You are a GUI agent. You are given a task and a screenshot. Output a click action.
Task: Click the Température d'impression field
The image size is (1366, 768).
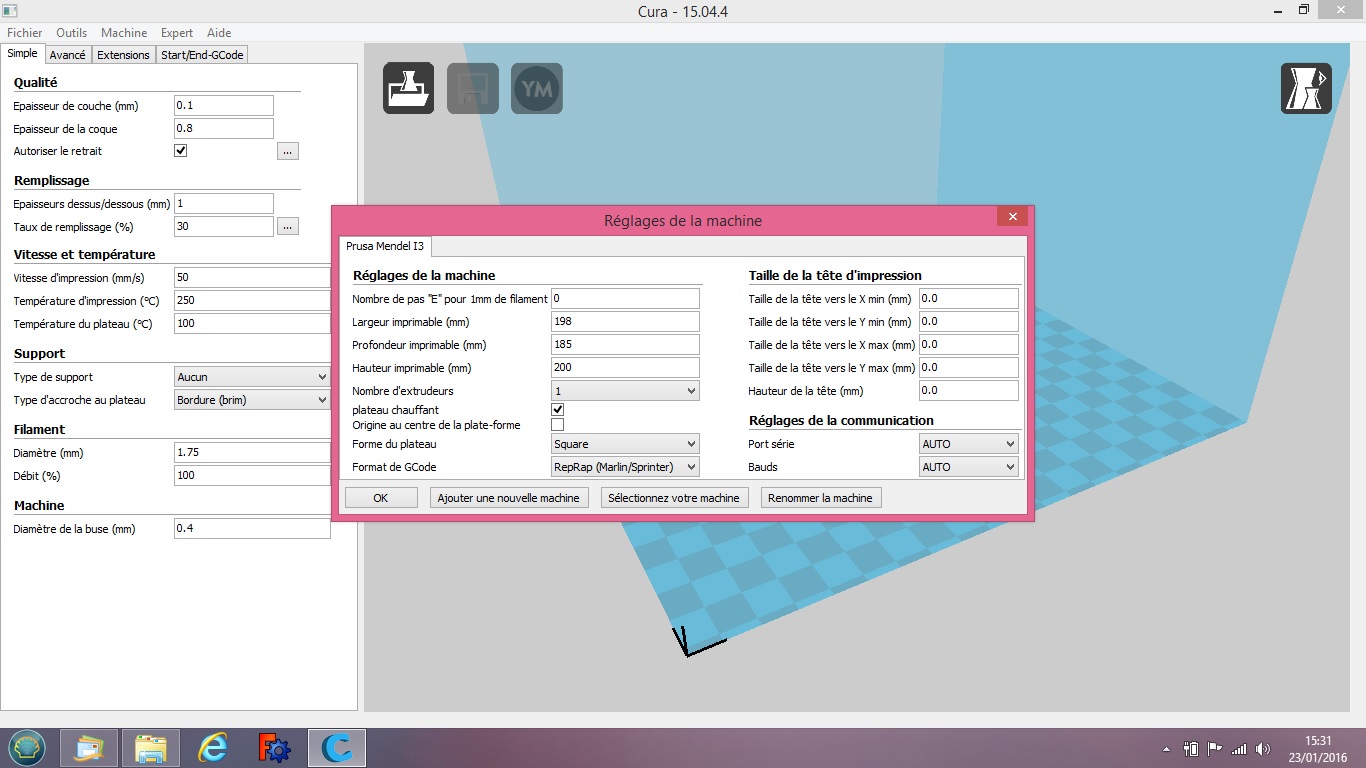point(252,300)
